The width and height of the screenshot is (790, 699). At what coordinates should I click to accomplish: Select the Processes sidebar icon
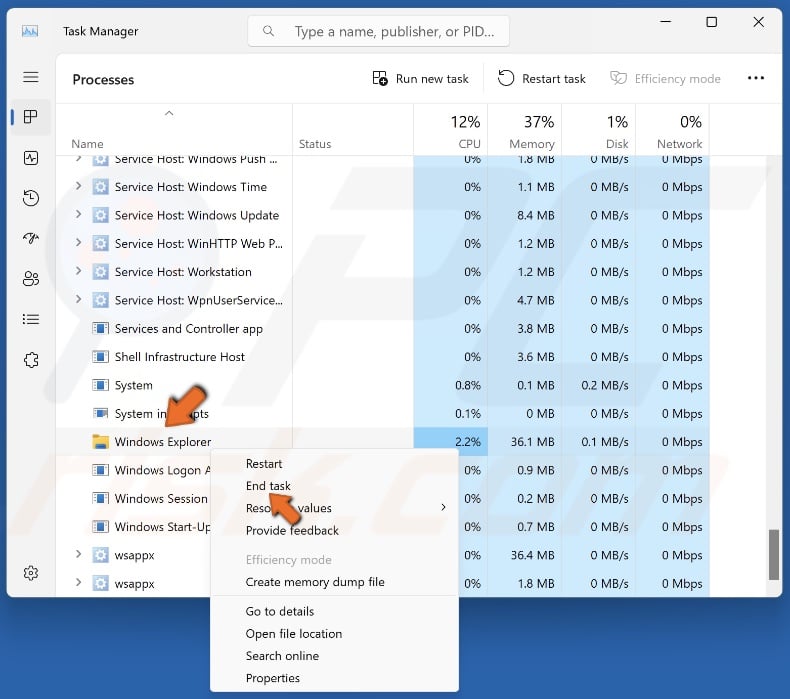pyautogui.click(x=31, y=117)
